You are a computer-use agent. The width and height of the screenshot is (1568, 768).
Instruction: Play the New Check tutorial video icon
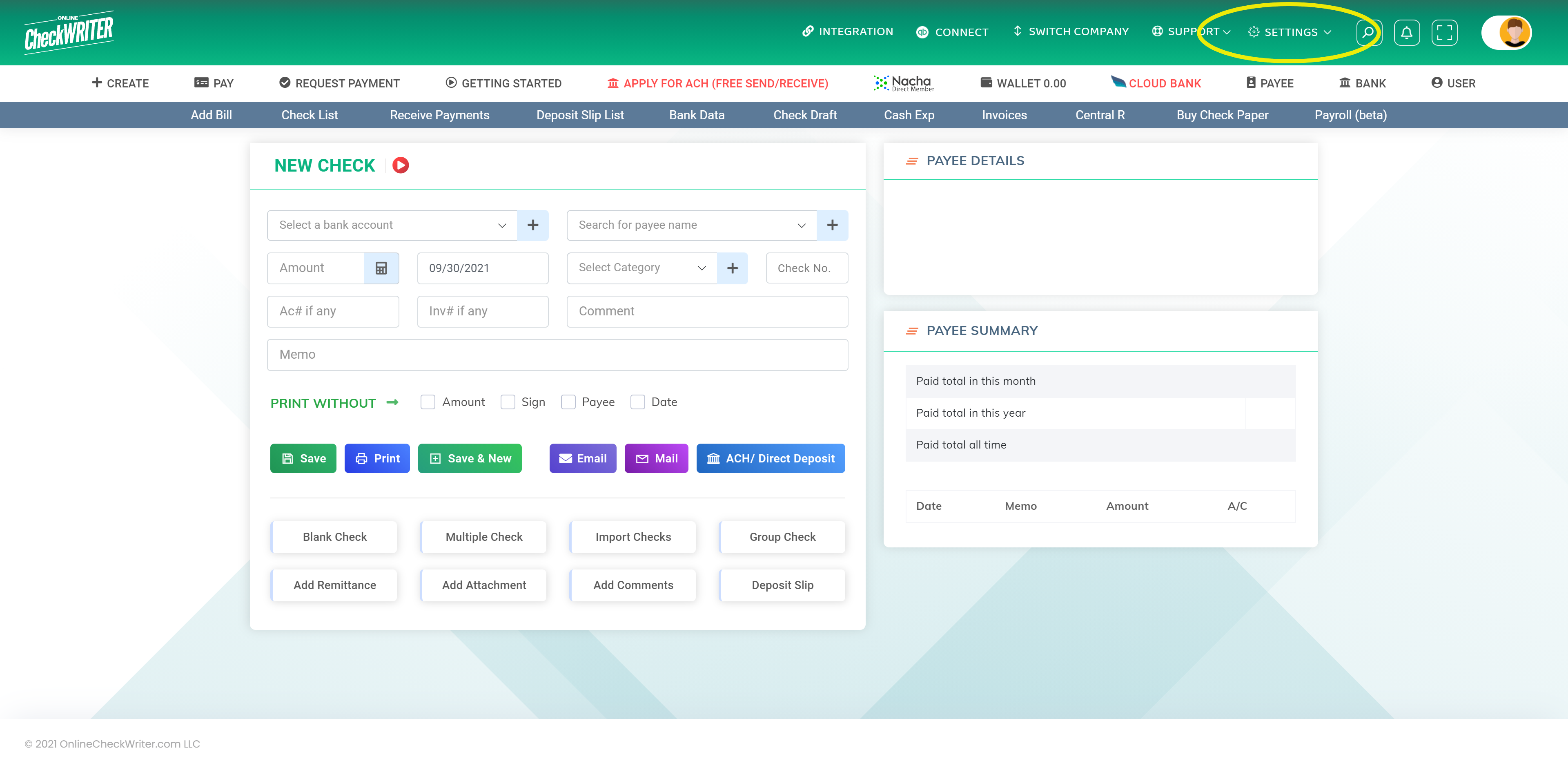(x=401, y=165)
